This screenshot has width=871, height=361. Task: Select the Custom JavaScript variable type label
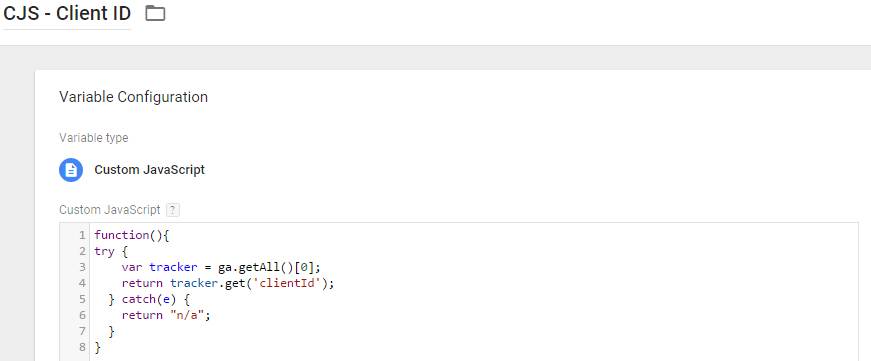pos(149,170)
